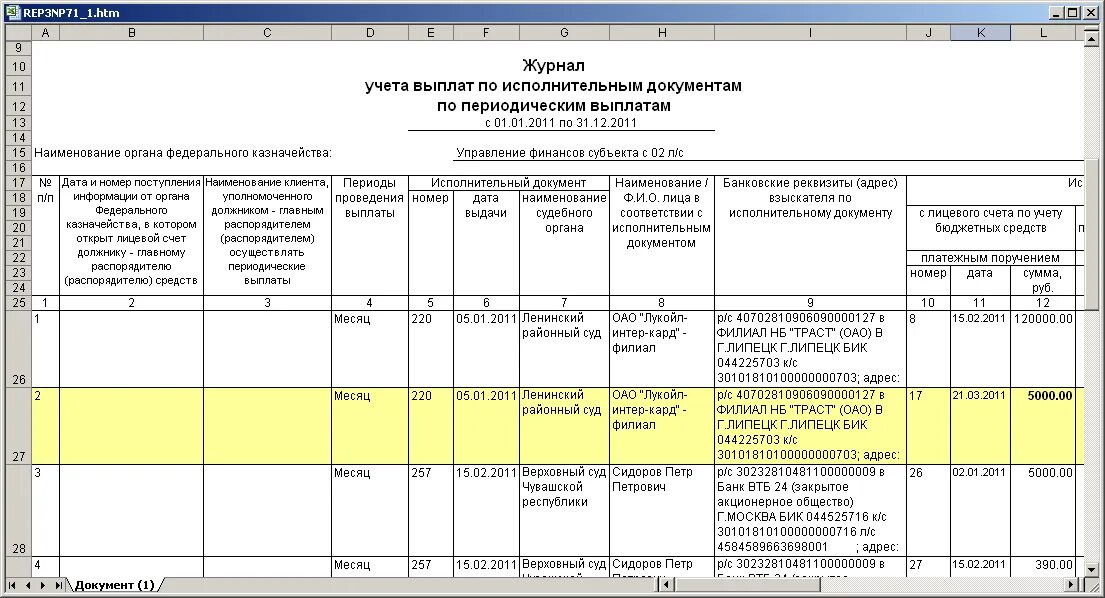Image resolution: width=1105 pixels, height=598 pixels.
Task: Click the date range 'с 01.01.2011 по 31.12.2011'
Action: [561, 123]
